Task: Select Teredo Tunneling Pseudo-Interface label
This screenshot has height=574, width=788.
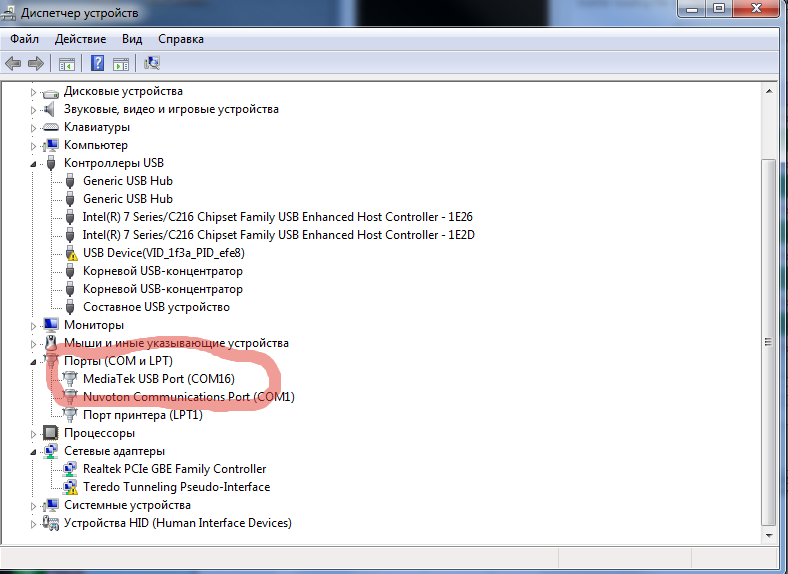Action: pyautogui.click(x=176, y=487)
